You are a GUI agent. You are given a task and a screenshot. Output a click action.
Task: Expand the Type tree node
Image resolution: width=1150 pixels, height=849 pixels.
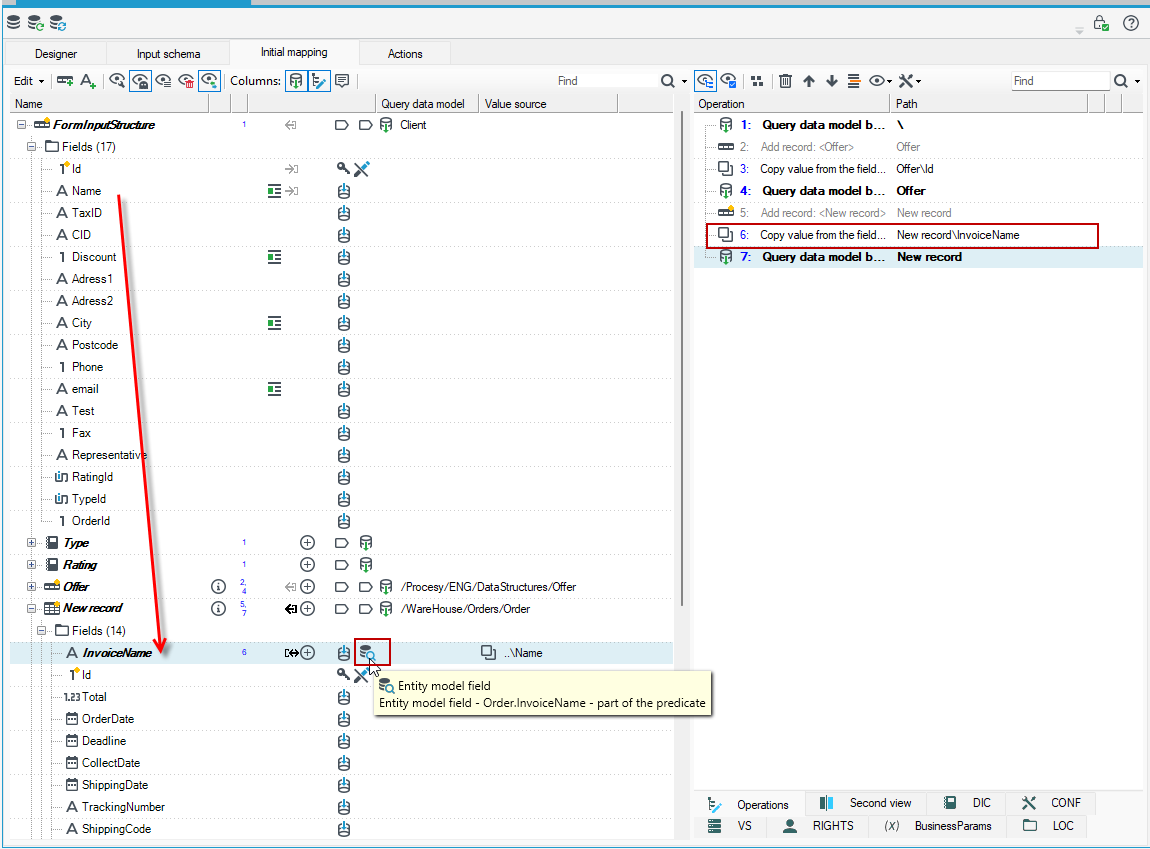32,543
